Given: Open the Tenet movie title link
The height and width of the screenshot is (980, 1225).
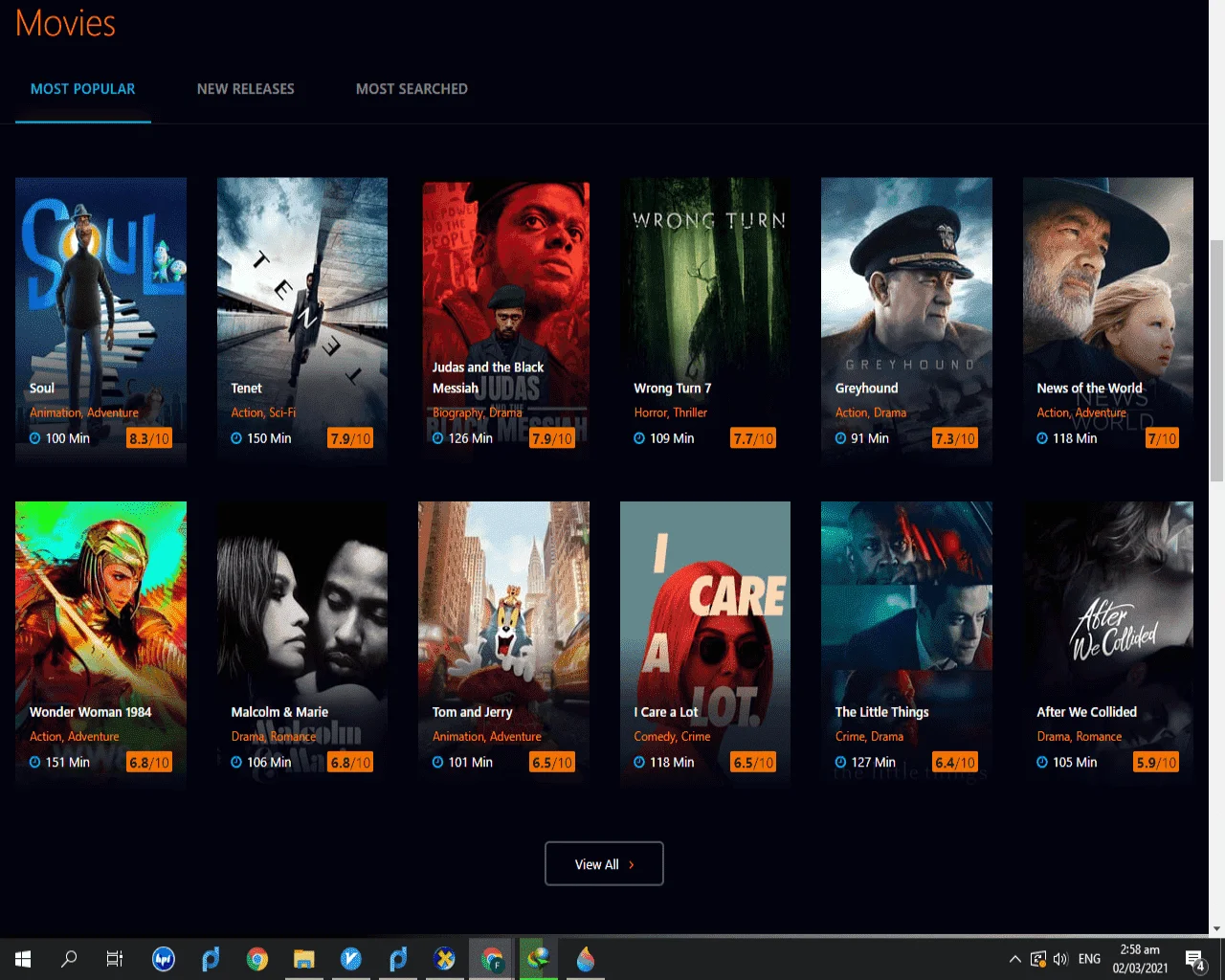Looking at the screenshot, I should [246, 389].
